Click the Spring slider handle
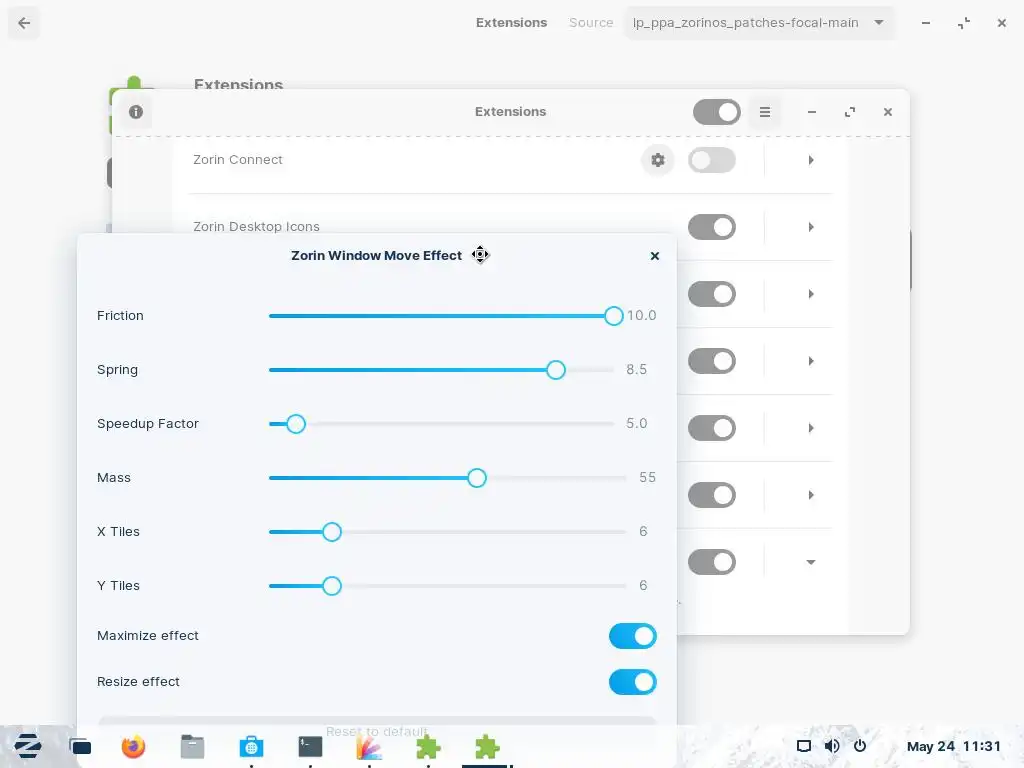Viewport: 1024px width, 768px height. [x=556, y=370]
